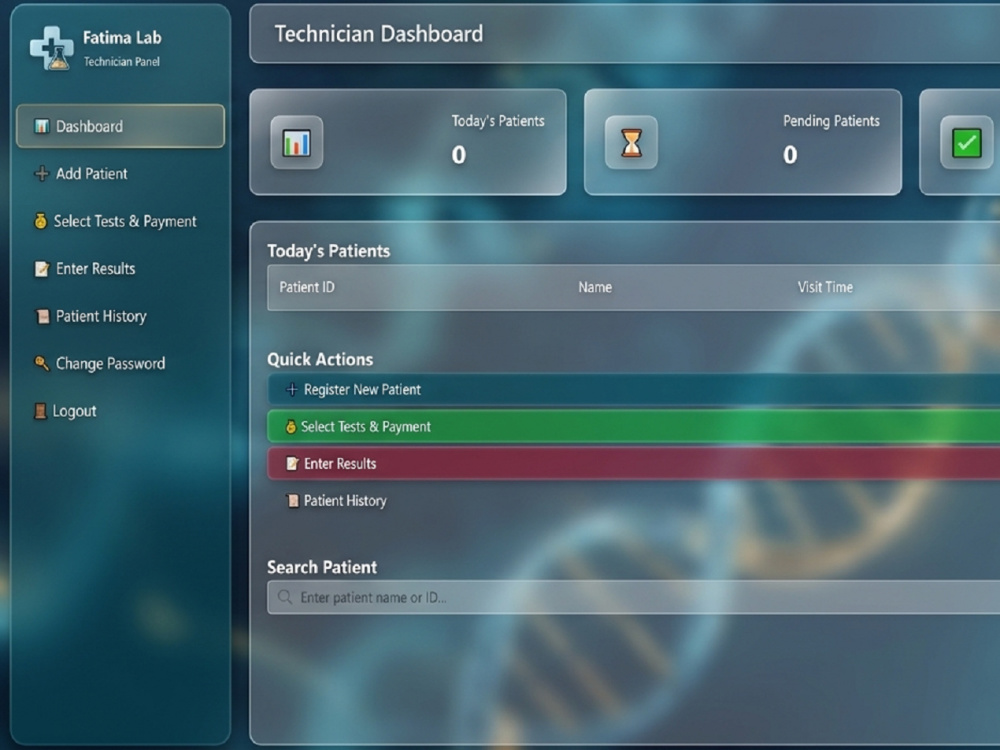Focus the patient name or ID search field
The width and height of the screenshot is (1000, 750).
pos(633,598)
